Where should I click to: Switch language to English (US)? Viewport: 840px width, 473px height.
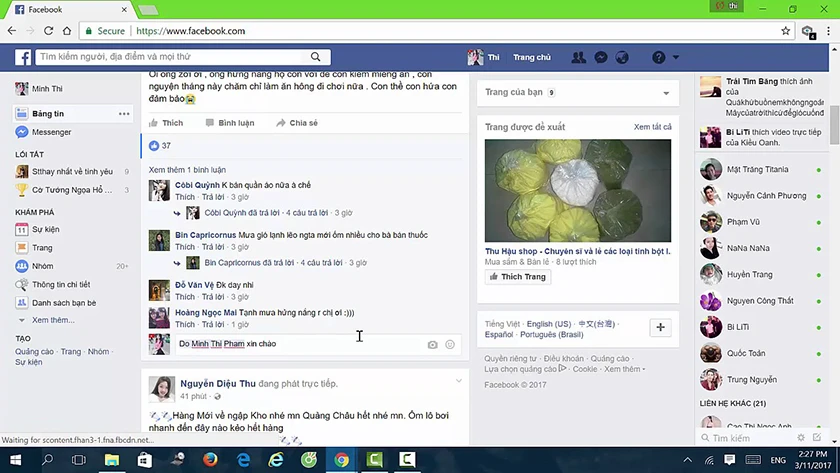[x=549, y=324]
